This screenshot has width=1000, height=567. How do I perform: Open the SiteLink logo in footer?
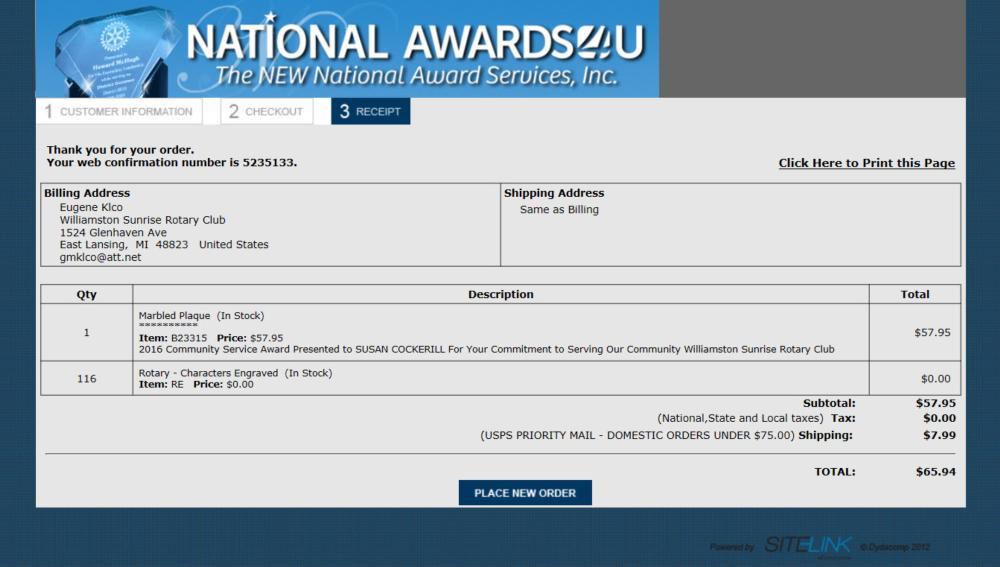pyautogui.click(x=807, y=545)
